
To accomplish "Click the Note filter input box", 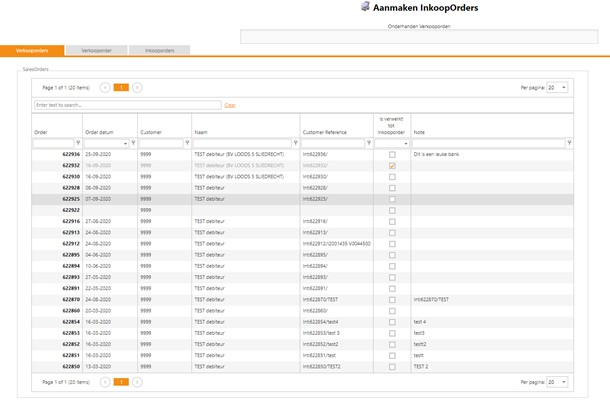I will tap(489, 143).
